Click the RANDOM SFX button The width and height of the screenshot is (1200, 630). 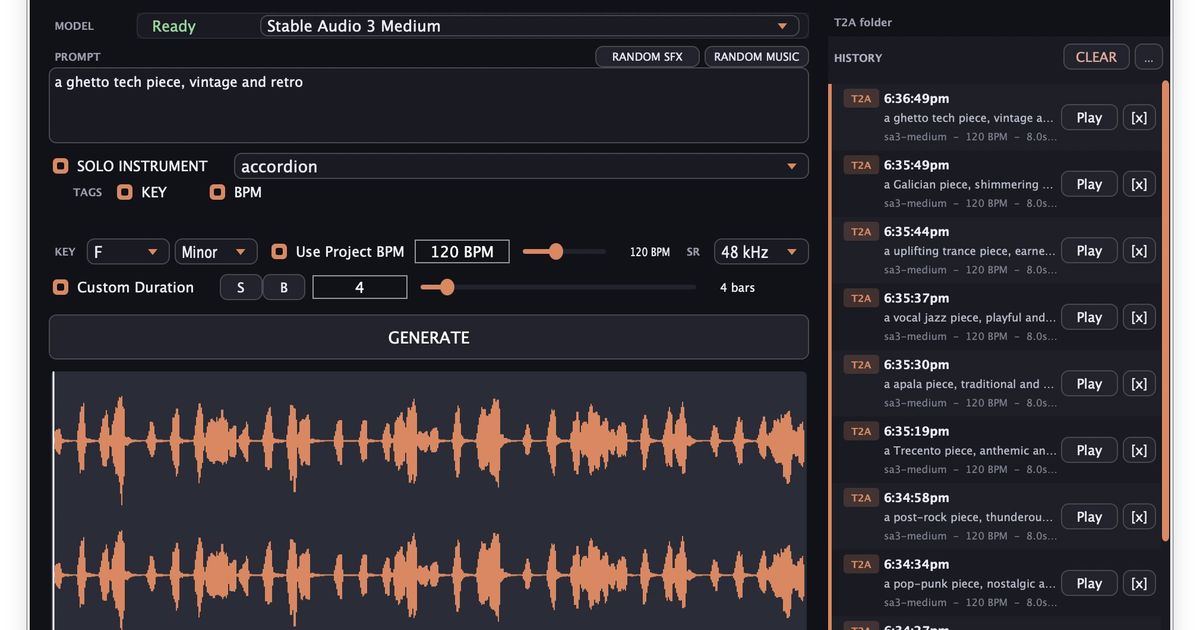[647, 57]
